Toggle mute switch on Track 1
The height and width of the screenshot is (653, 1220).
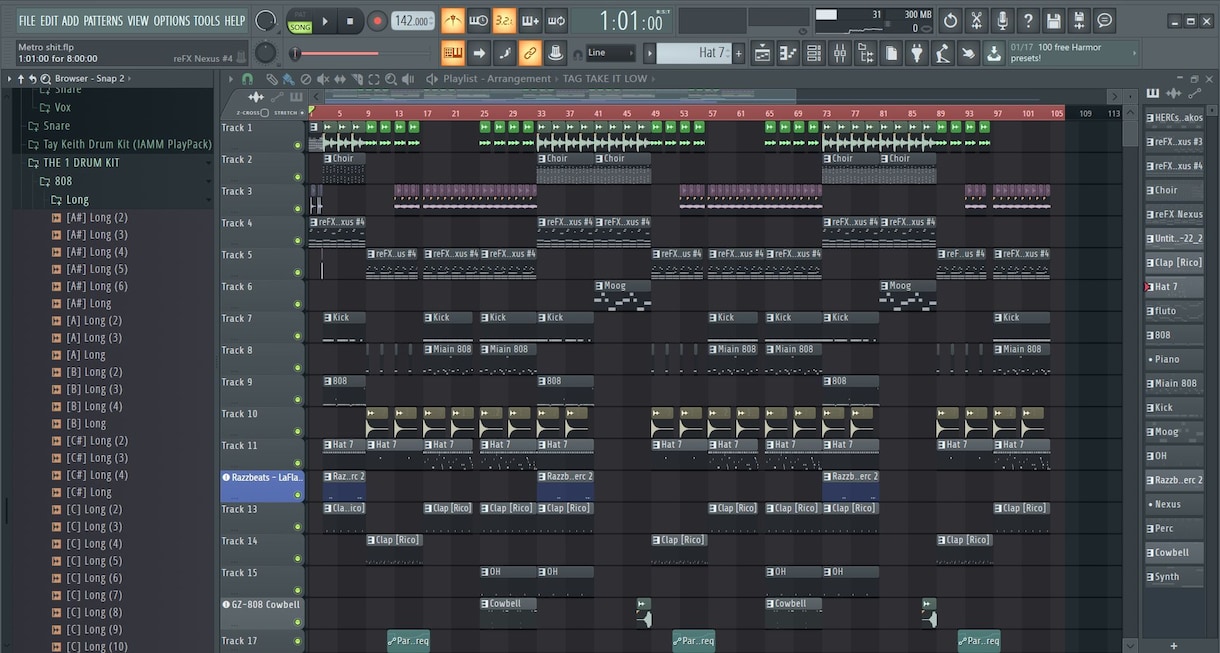[297, 145]
